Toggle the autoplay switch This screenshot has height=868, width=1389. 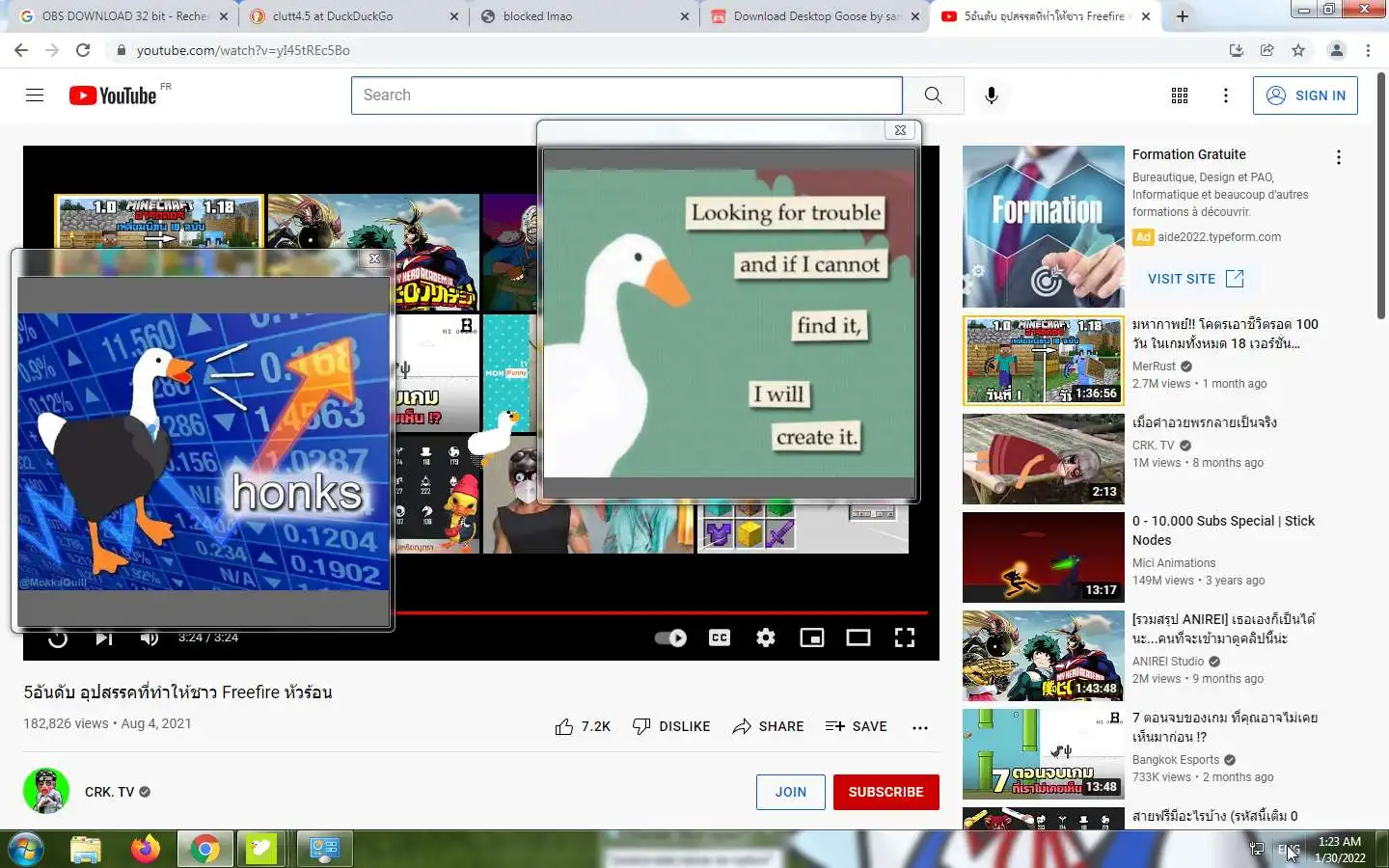point(670,637)
